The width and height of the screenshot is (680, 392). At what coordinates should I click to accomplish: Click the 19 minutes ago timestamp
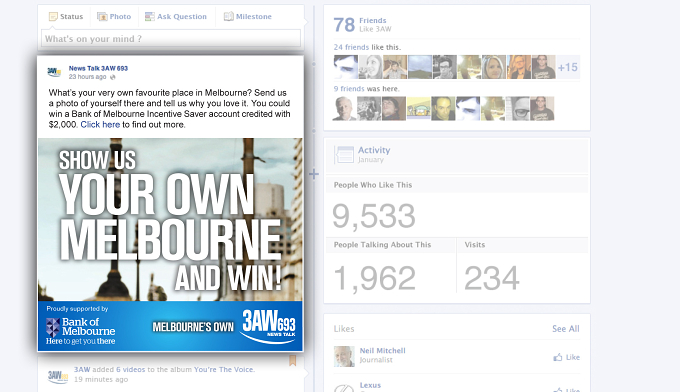click(x=101, y=379)
